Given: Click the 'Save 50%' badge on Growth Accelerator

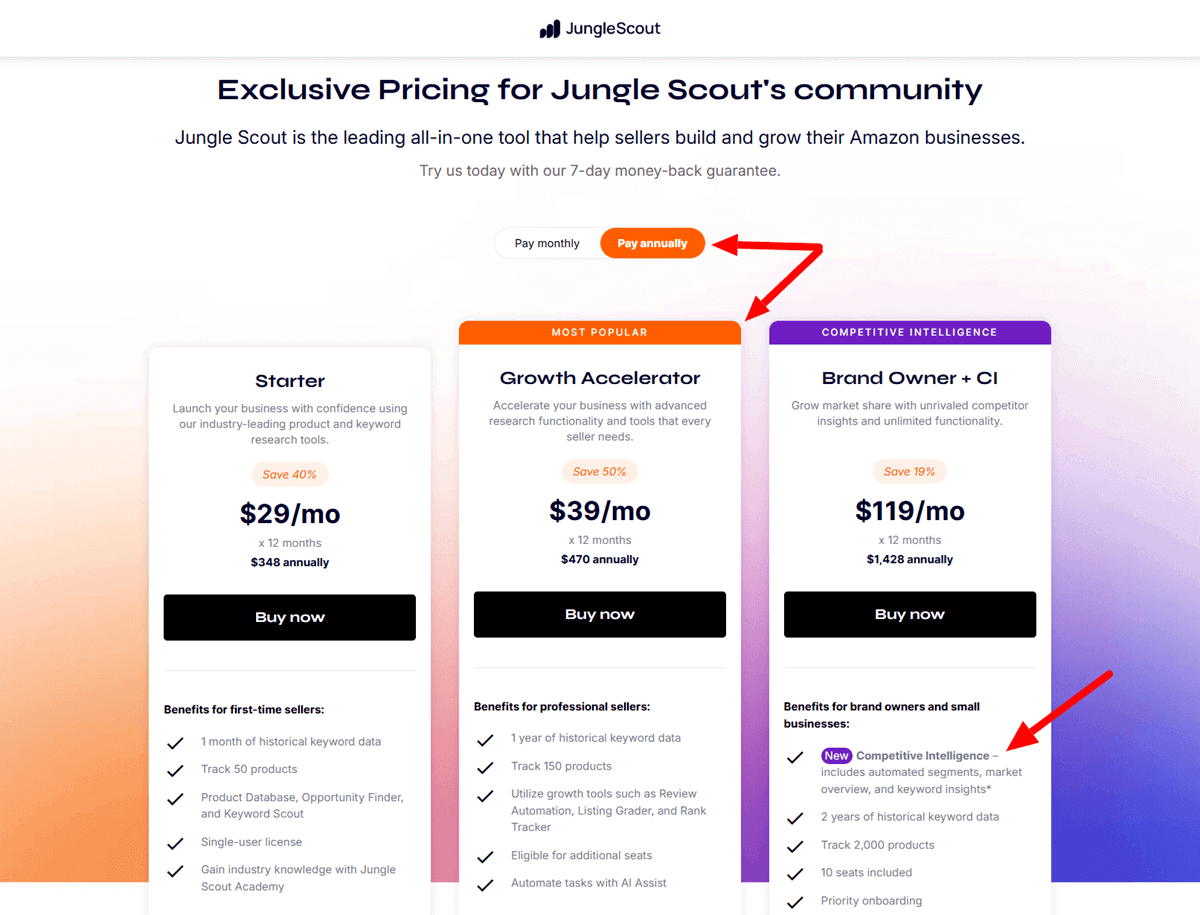Looking at the screenshot, I should (x=599, y=471).
